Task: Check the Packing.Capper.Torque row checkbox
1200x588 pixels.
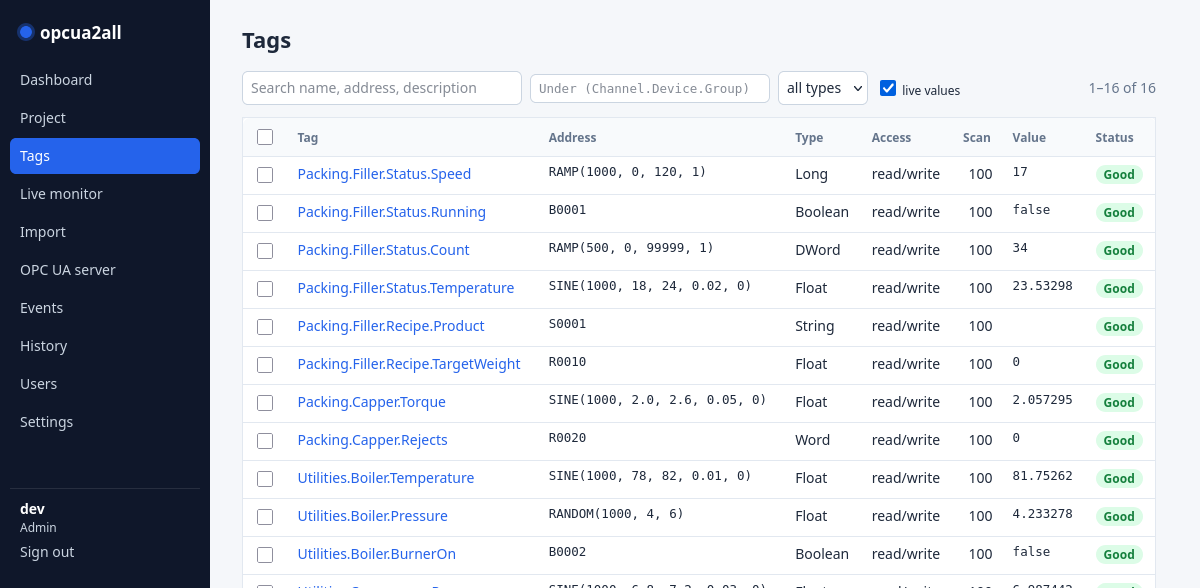Action: tap(265, 403)
